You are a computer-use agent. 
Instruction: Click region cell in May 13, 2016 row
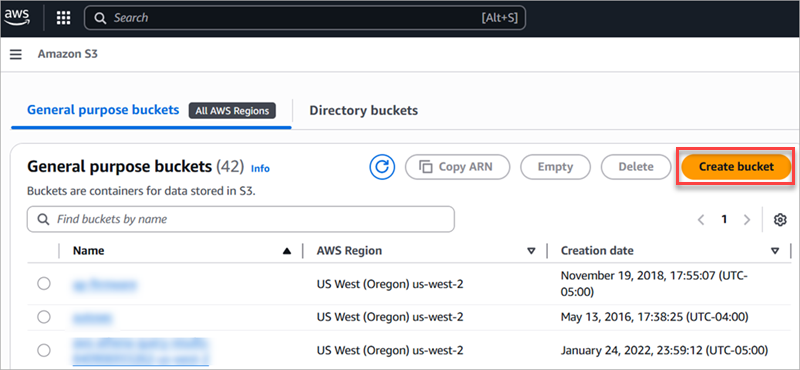(390, 317)
